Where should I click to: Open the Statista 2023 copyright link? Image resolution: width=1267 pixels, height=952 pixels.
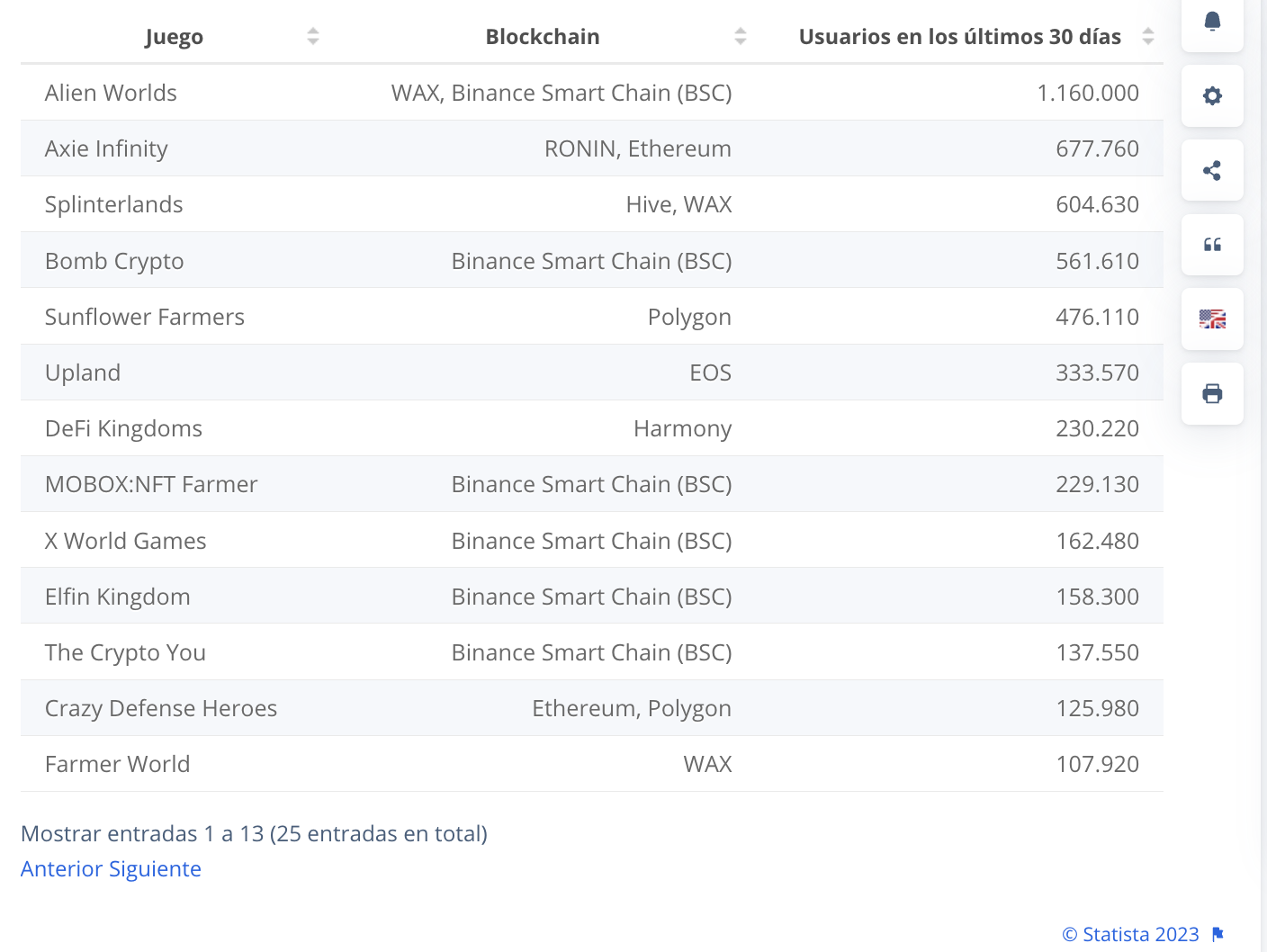pos(1130,935)
